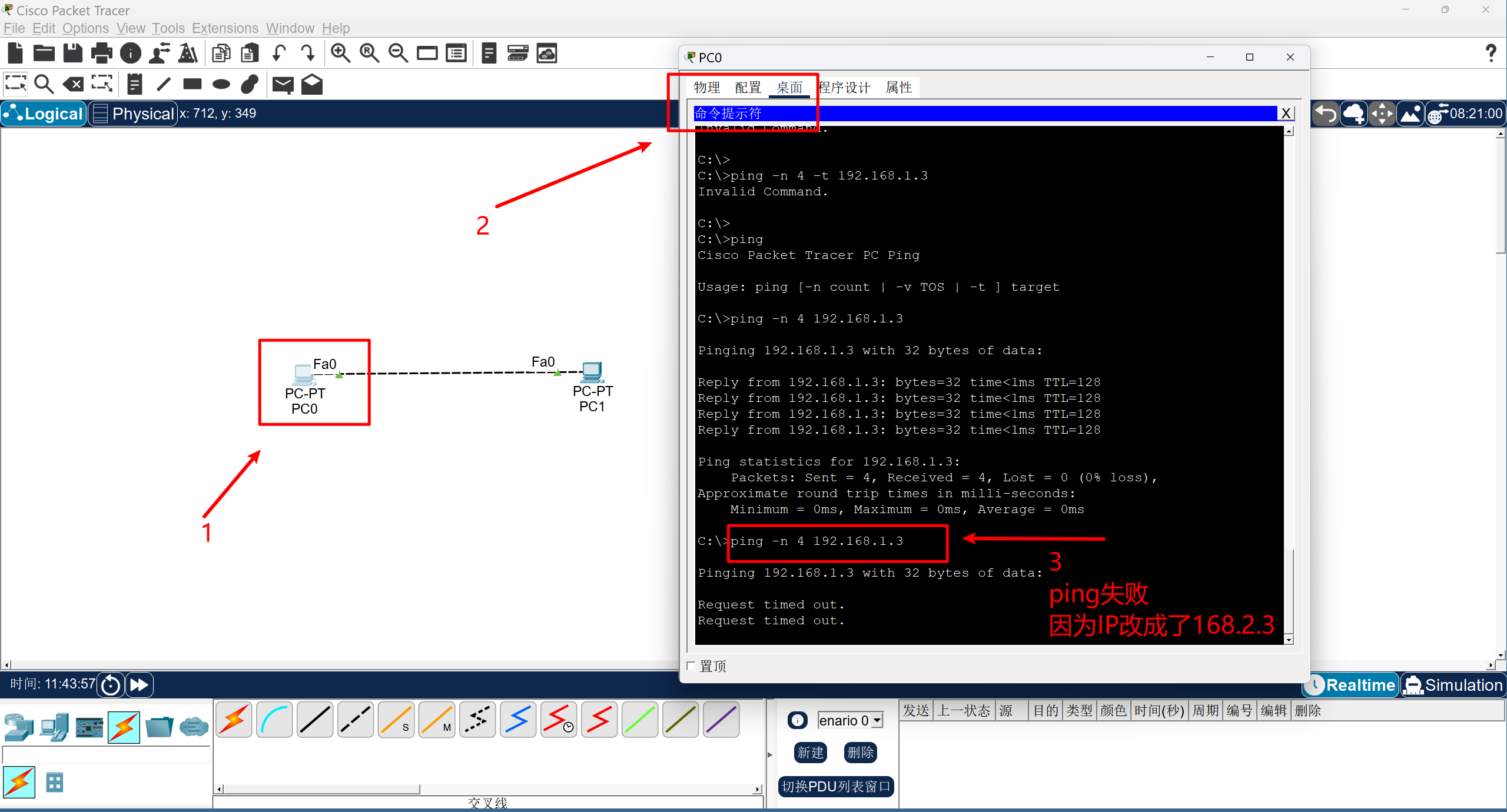The image size is (1507, 812).
Task: Open the Extensions menu
Action: coord(225,28)
